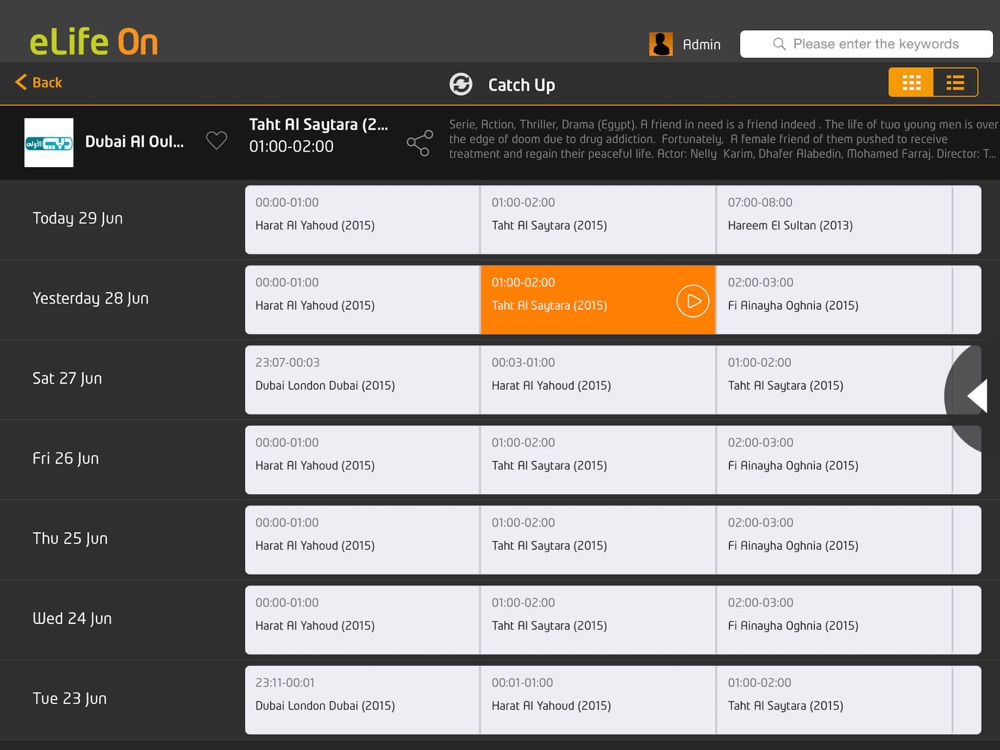Open the Admin profile avatar
The width and height of the screenshot is (1000, 750).
point(661,44)
